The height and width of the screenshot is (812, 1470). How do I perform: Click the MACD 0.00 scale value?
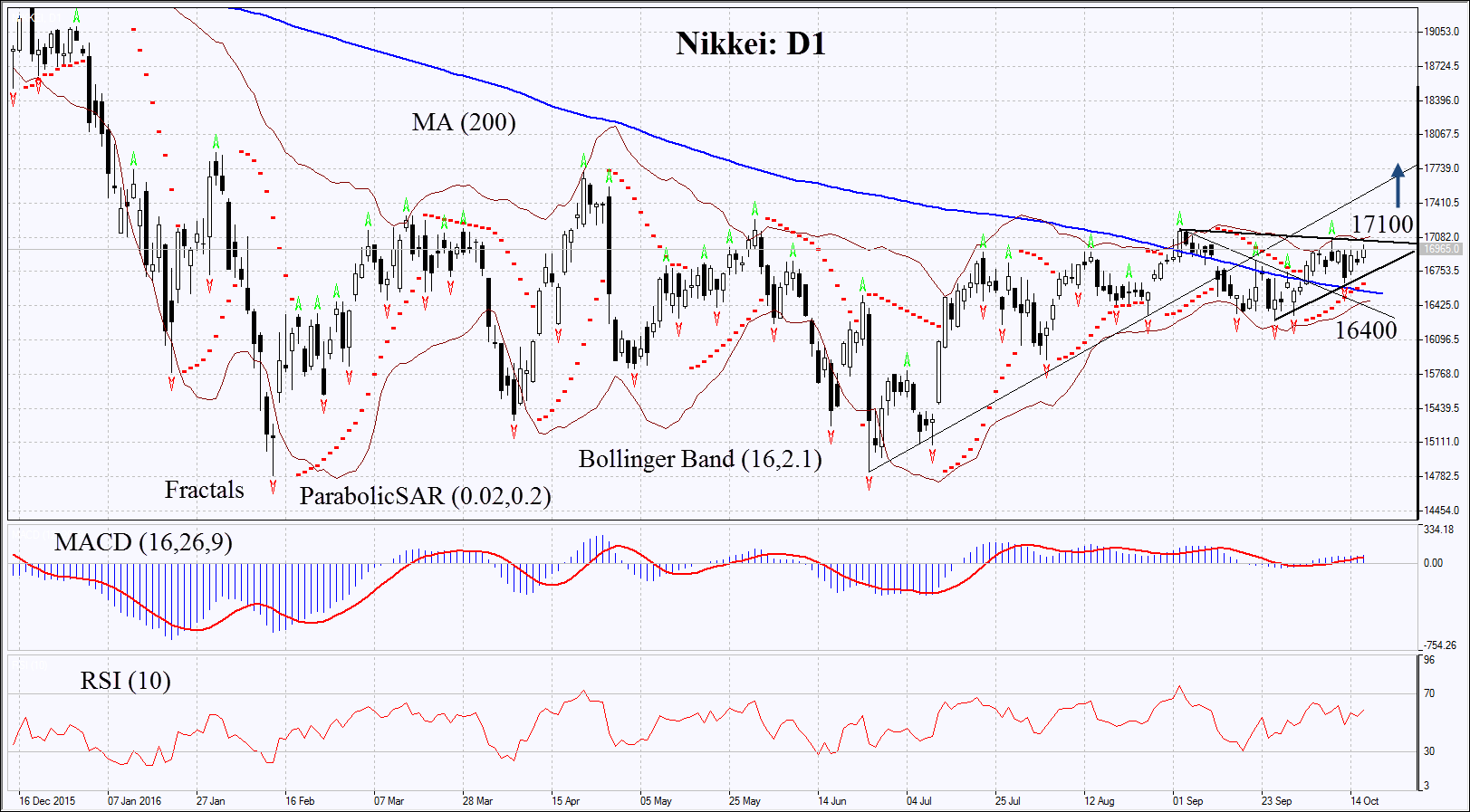pos(1433,563)
